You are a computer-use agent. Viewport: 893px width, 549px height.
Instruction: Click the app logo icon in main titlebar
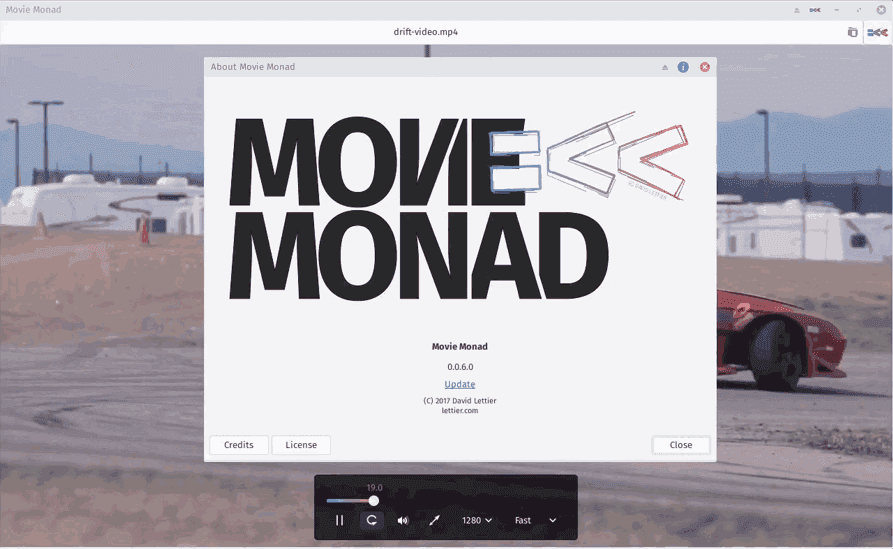tap(815, 10)
